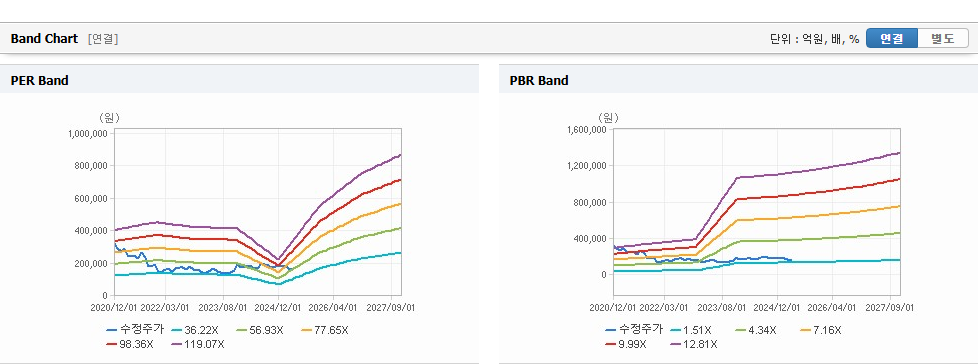Click the Band Chart heading
978x364 pixels.
click(x=44, y=39)
